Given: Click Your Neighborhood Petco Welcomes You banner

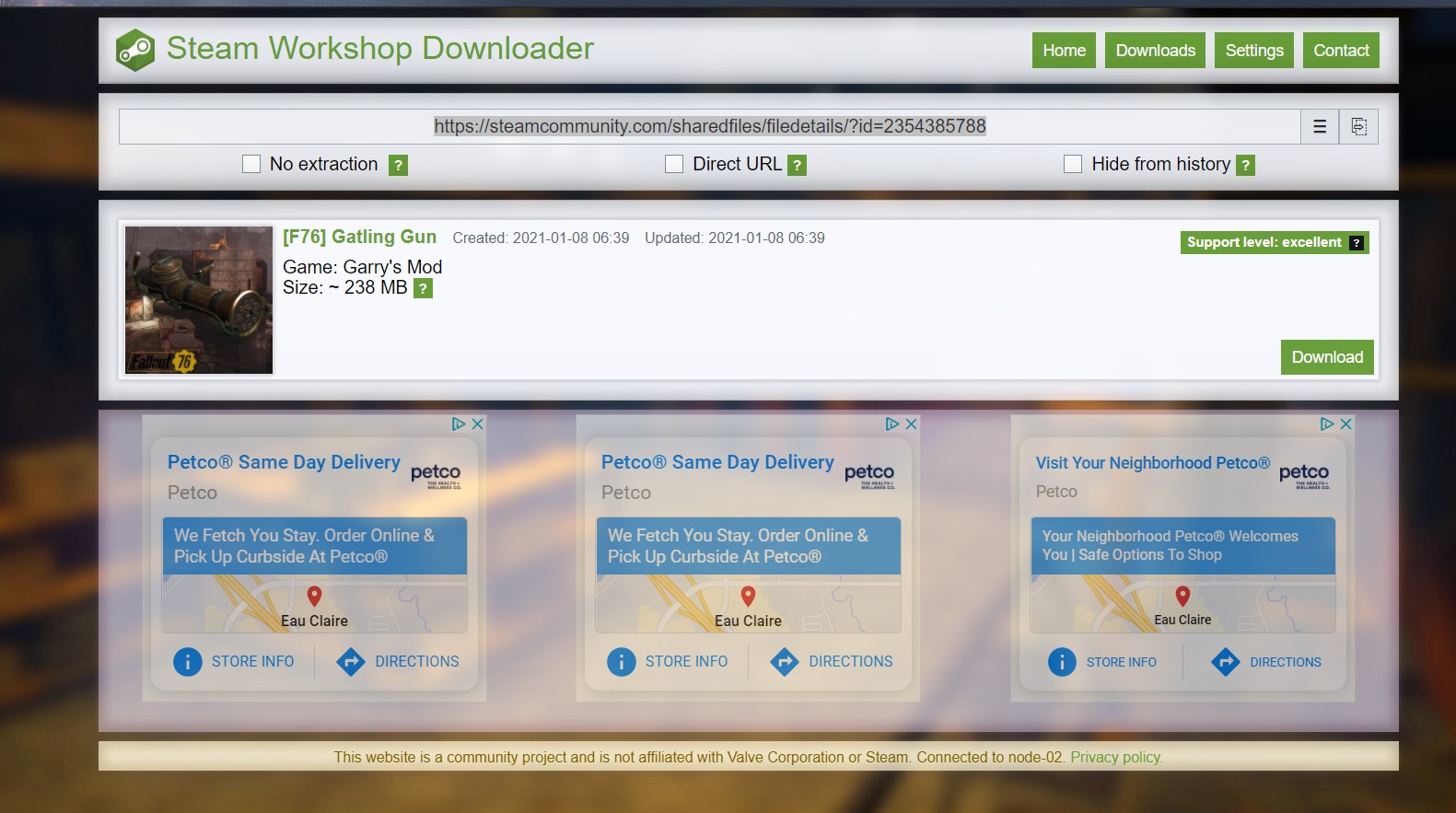Looking at the screenshot, I should (1182, 546).
